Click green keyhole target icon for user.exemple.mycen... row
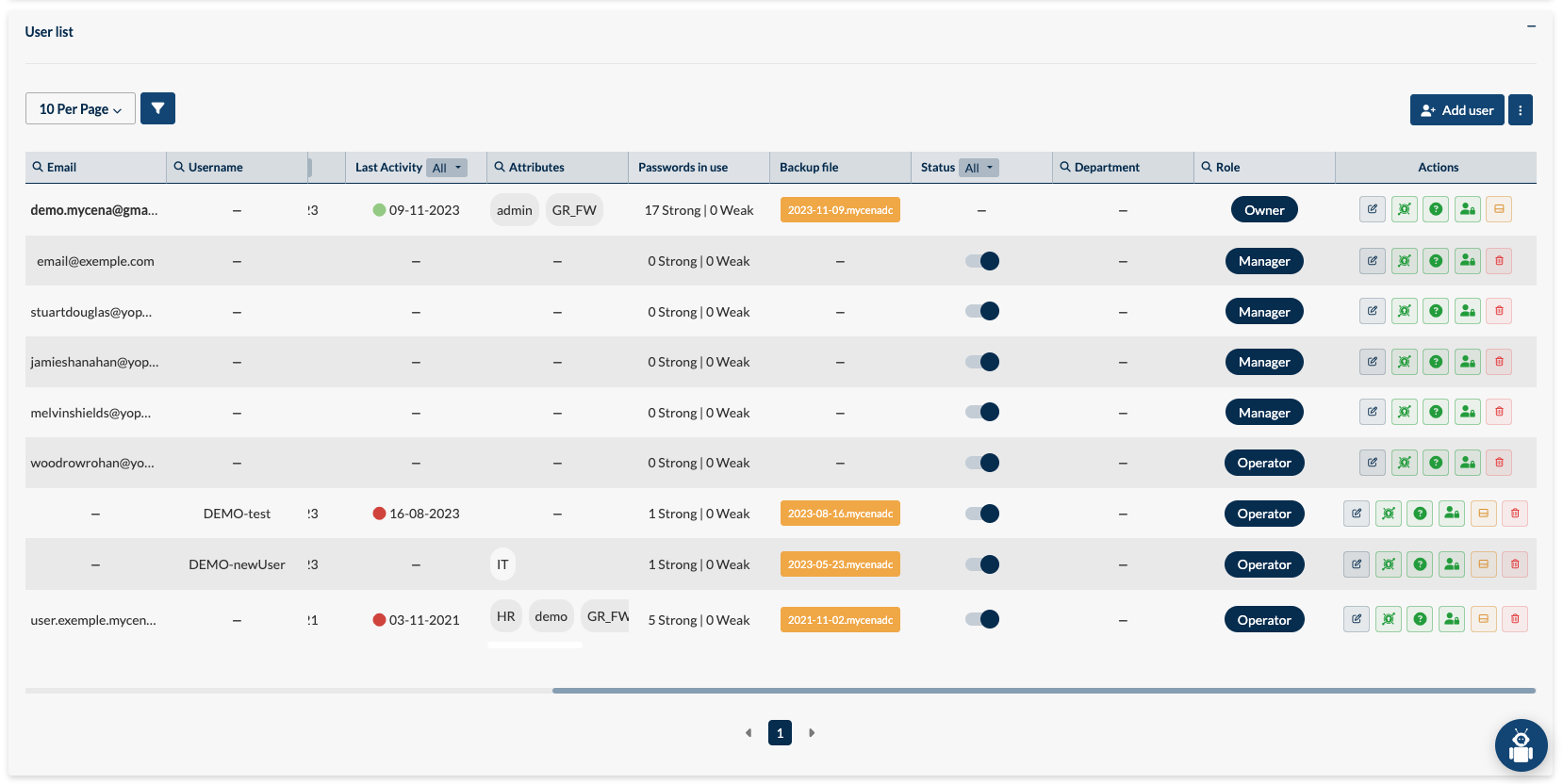This screenshot has width=1563, height=784. click(x=1389, y=619)
